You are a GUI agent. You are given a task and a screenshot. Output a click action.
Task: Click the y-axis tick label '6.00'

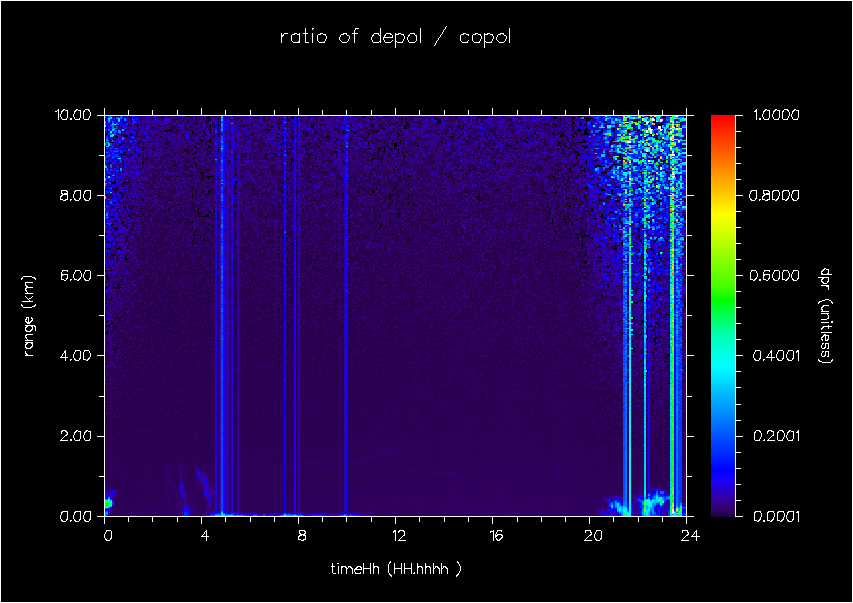75,275
